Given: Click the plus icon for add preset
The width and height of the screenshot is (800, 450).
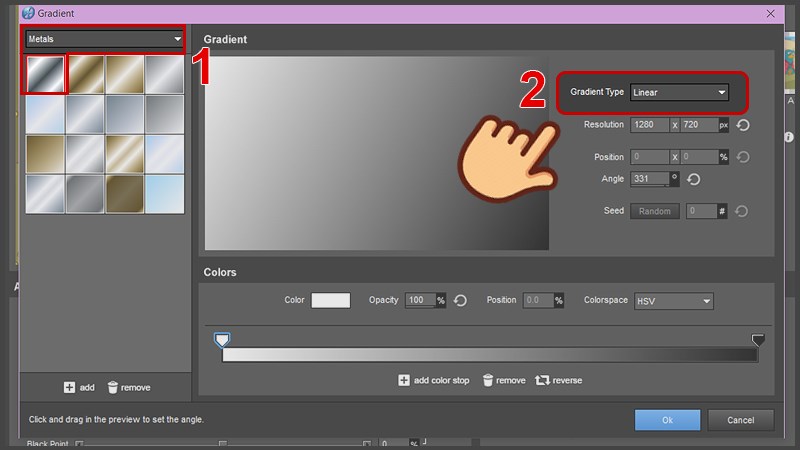Looking at the screenshot, I should [x=69, y=387].
